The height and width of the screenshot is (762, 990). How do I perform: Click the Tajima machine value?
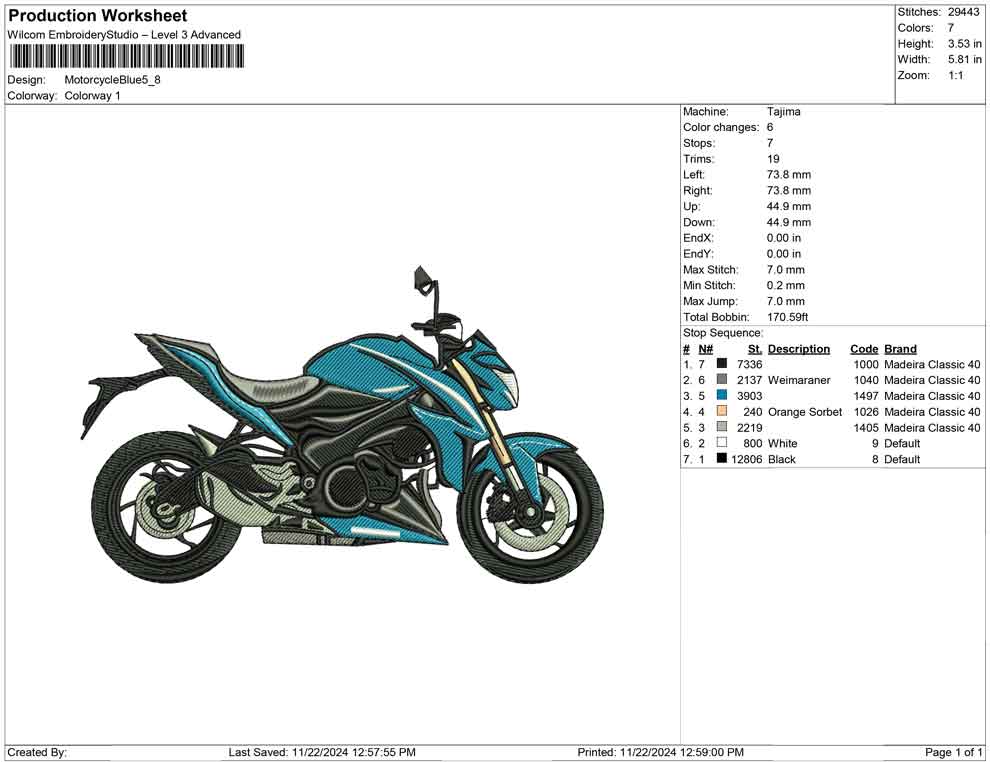[786, 111]
